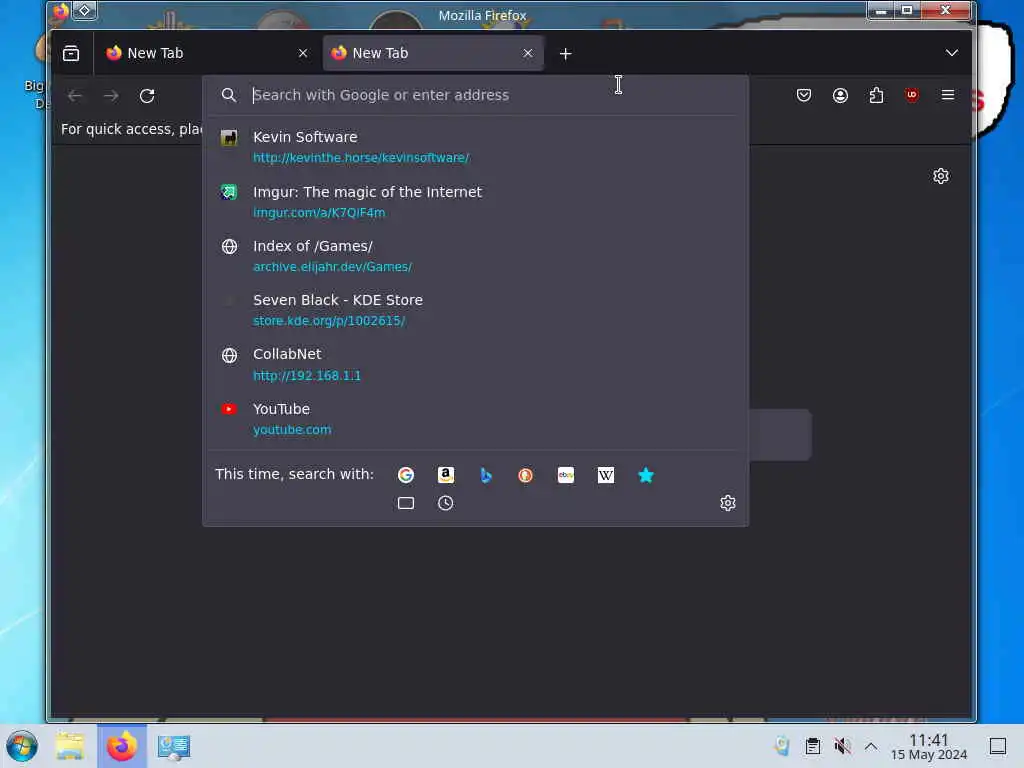Go back one page

tap(75, 96)
